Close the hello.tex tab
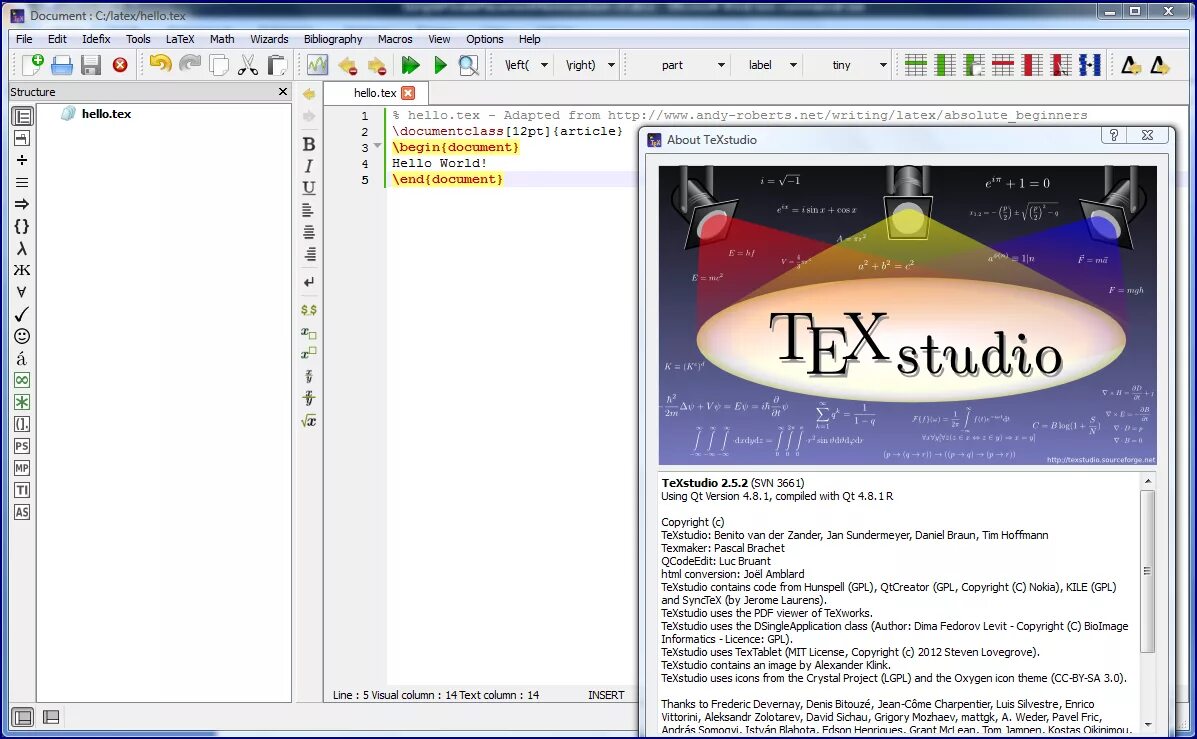 coord(408,93)
